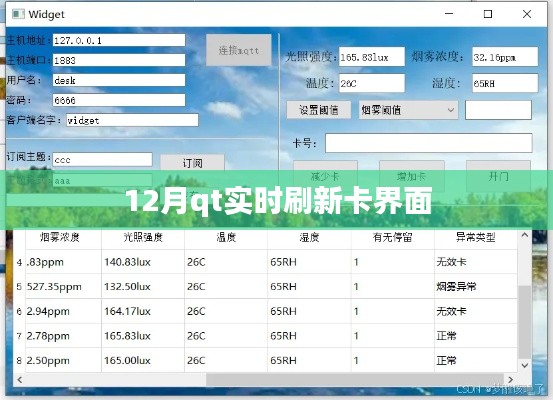Click the table vertical scrollbar thumb

[525, 323]
